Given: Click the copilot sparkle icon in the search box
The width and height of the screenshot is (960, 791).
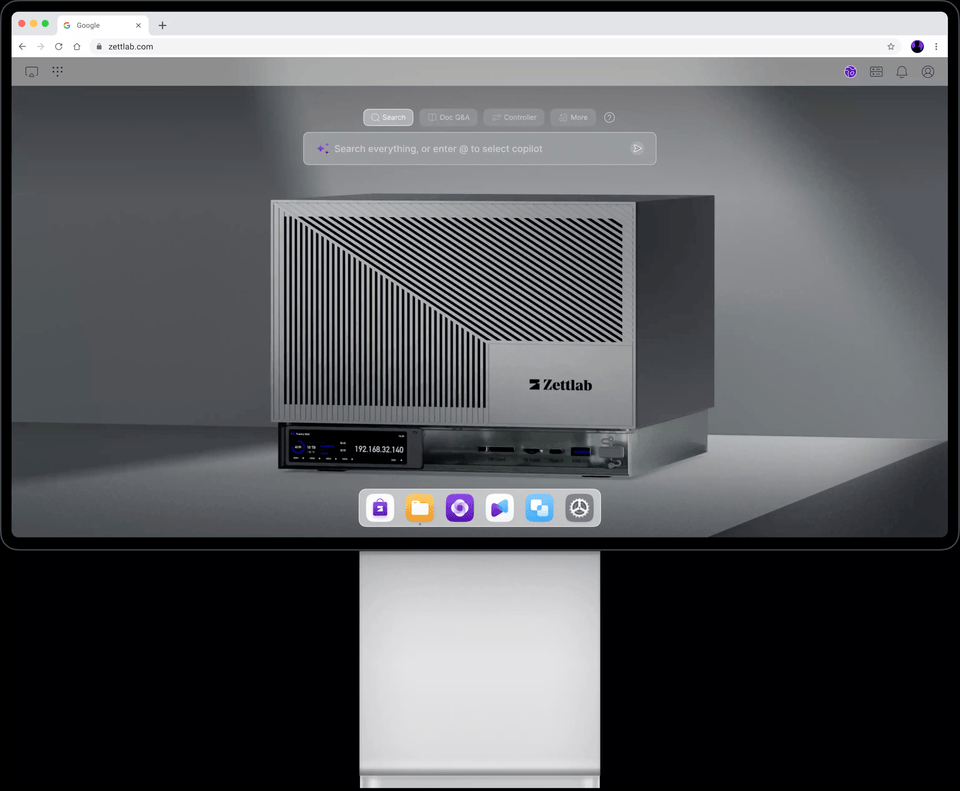Looking at the screenshot, I should pos(323,149).
